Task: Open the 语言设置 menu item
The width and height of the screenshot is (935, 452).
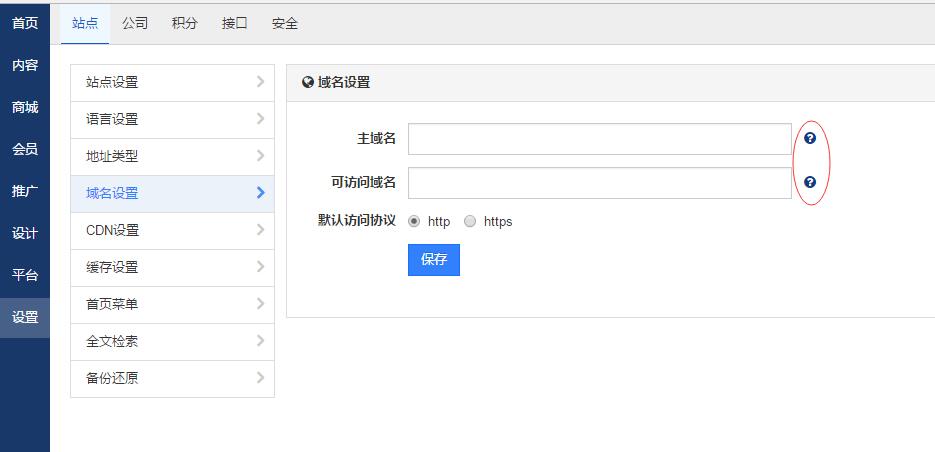Action: 172,119
